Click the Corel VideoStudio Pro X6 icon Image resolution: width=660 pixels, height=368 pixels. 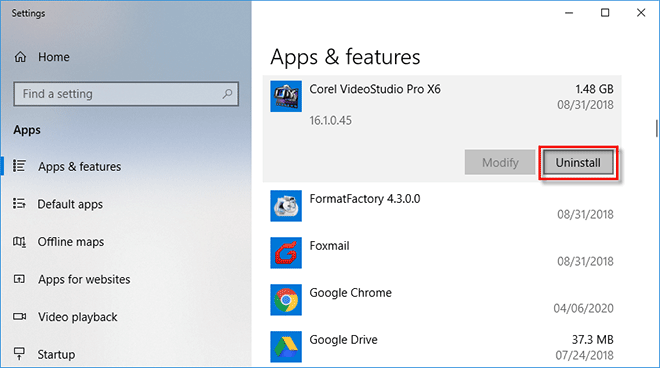(x=286, y=96)
